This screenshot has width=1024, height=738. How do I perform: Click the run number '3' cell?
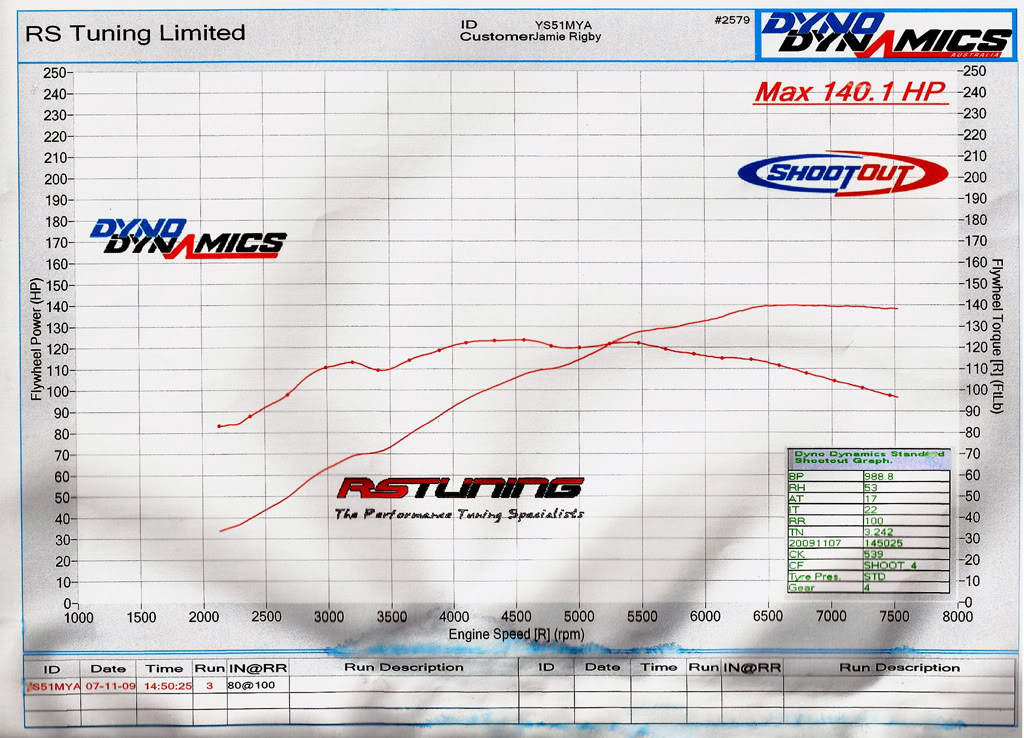(x=210, y=686)
